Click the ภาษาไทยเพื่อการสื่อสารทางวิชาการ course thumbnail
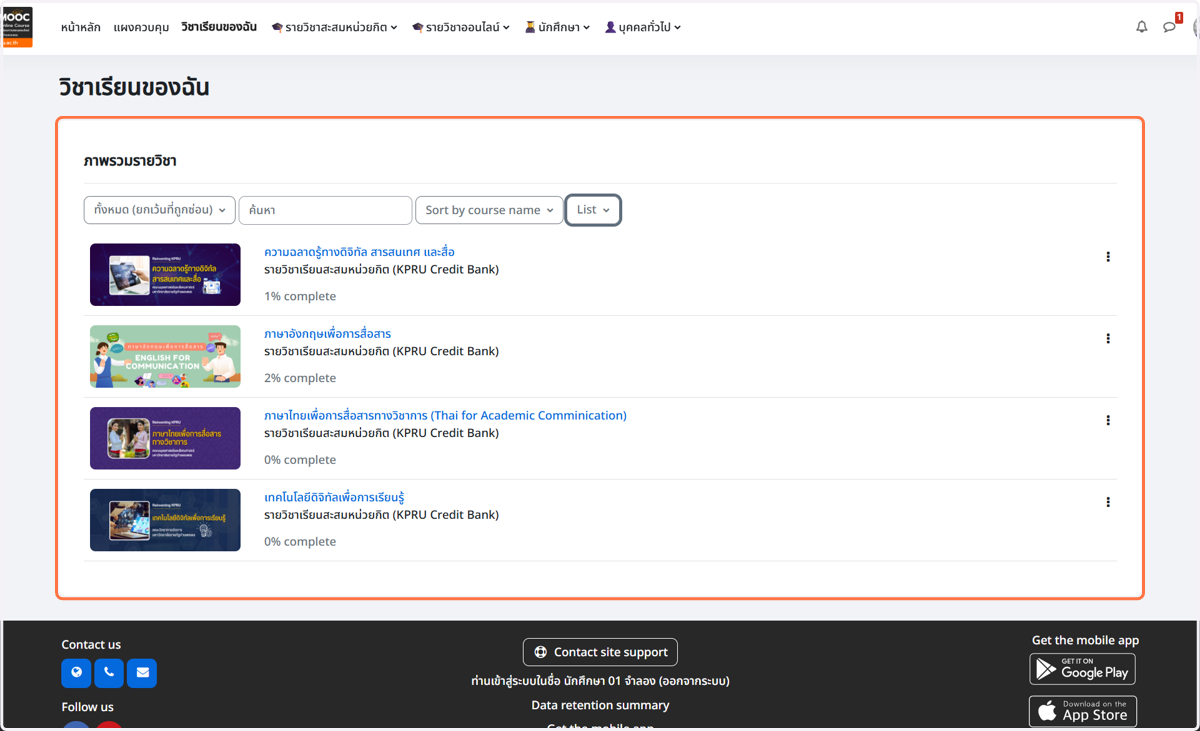The height and width of the screenshot is (731, 1200). (x=165, y=439)
